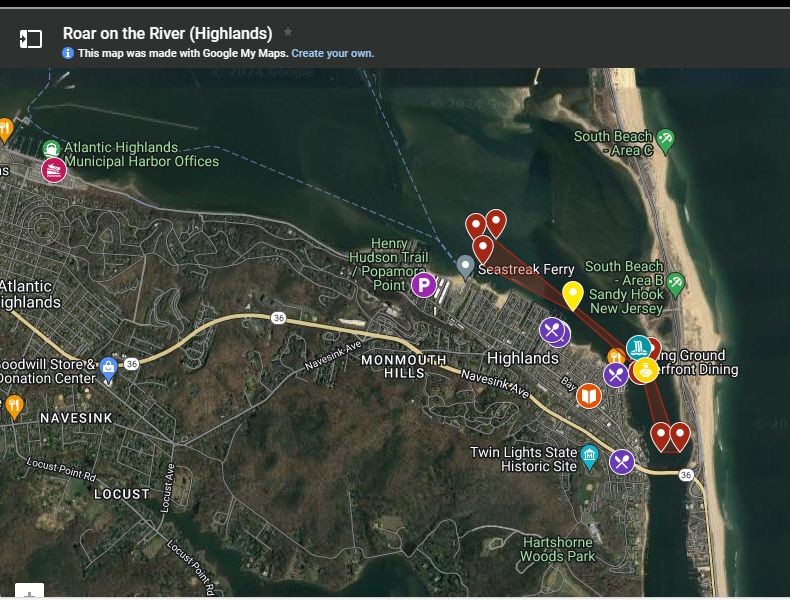Open the map legend sidebar panel
Image resolution: width=790 pixels, height=600 pixels.
point(31,39)
